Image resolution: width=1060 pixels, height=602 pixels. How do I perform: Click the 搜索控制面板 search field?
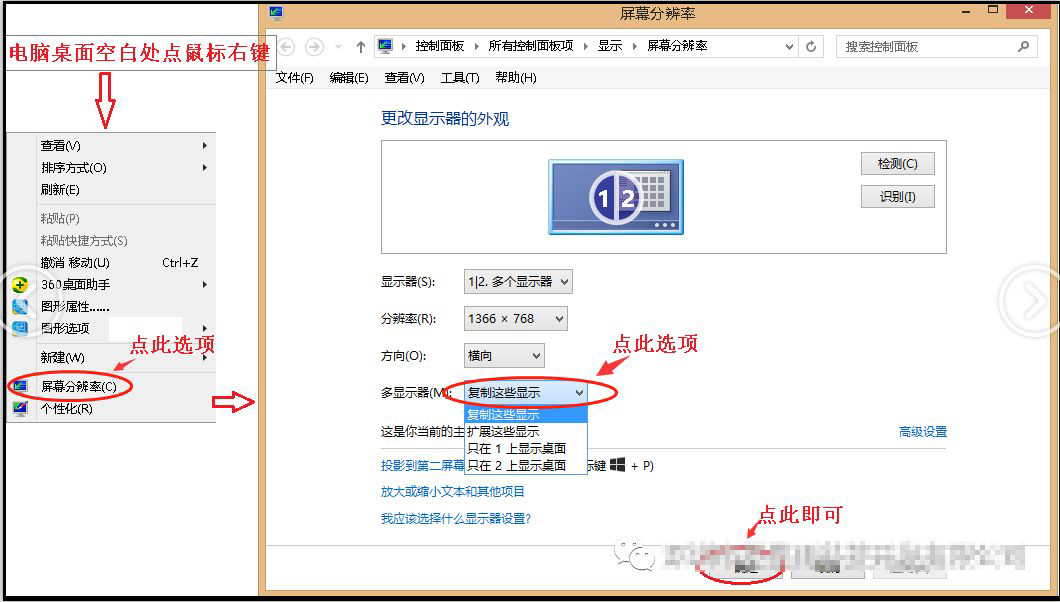tap(936, 47)
